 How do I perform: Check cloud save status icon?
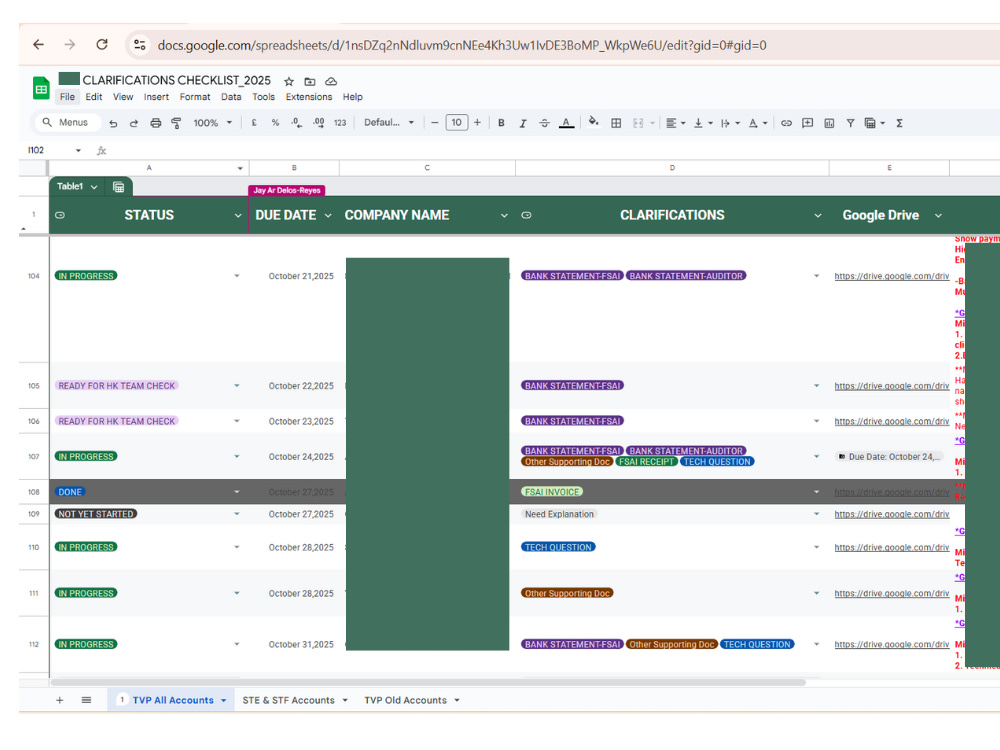tap(331, 81)
